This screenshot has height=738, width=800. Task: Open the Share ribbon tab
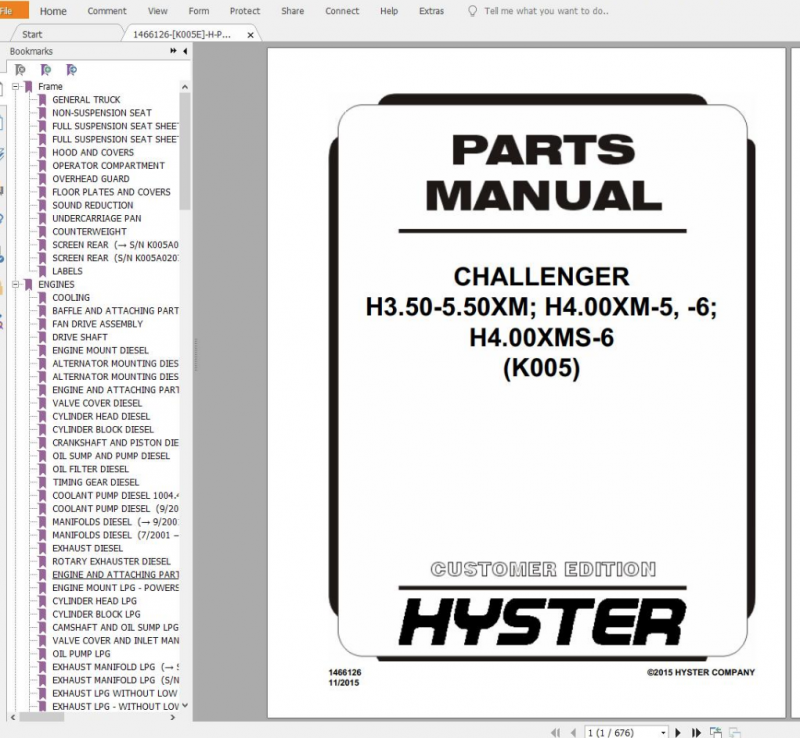pyautogui.click(x=293, y=11)
